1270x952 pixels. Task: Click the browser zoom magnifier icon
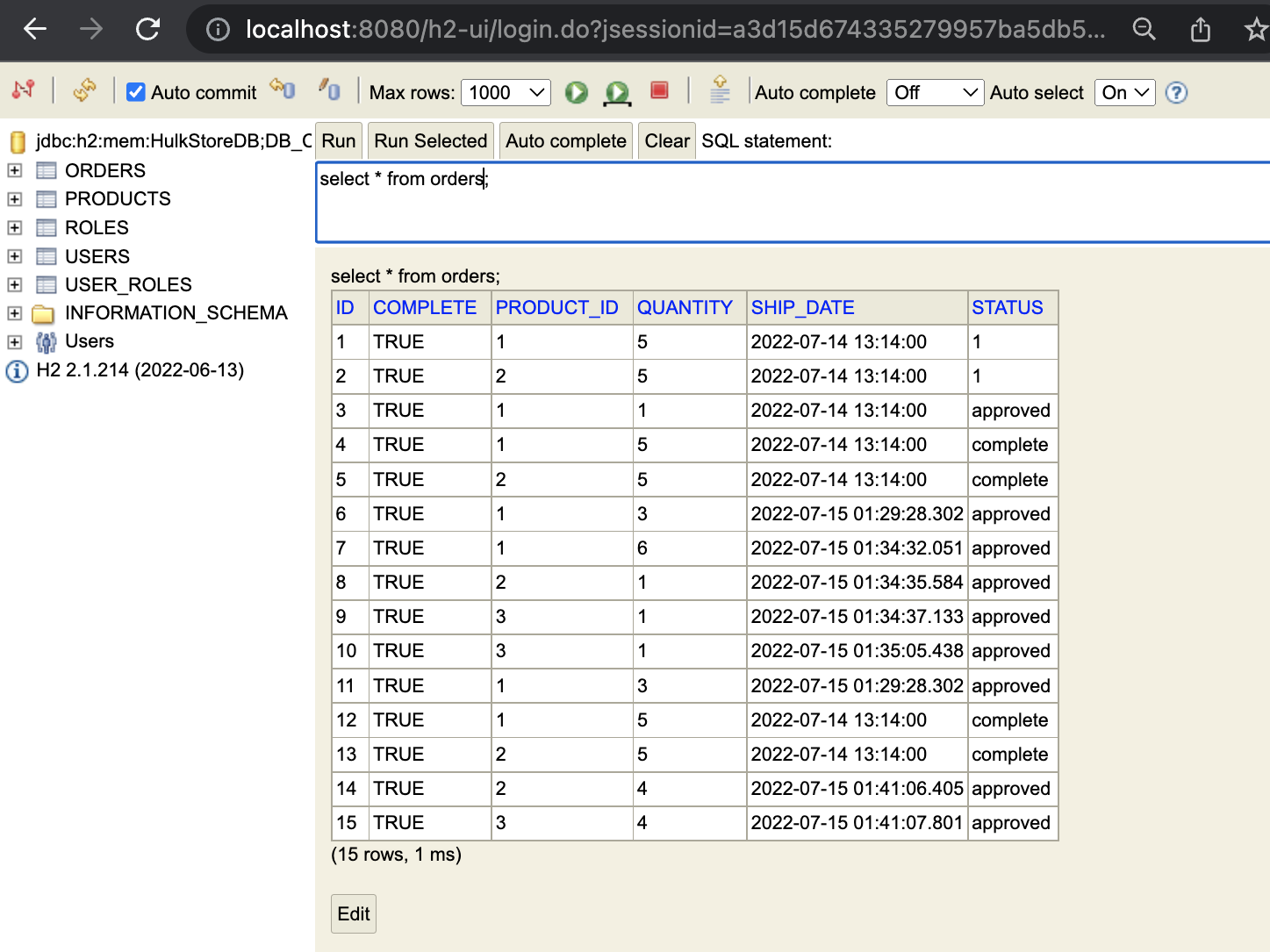click(1144, 30)
